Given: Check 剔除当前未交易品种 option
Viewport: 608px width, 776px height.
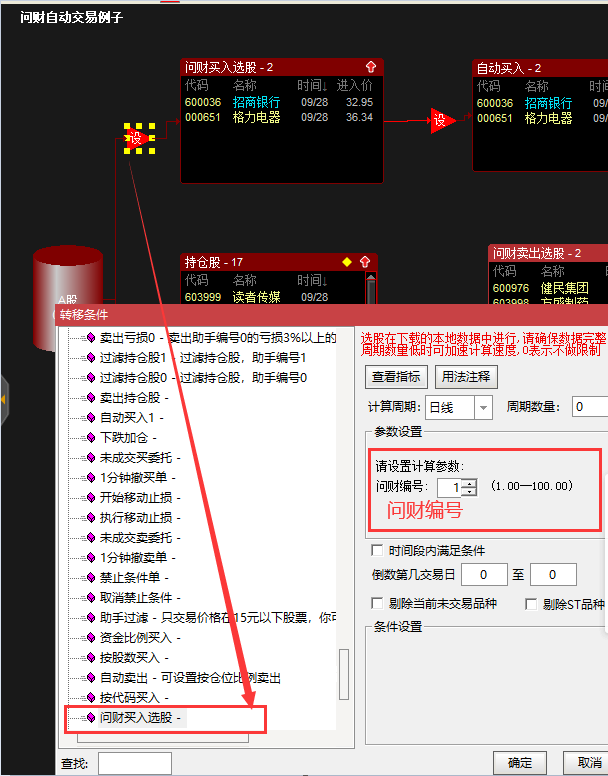Looking at the screenshot, I should tap(377, 604).
